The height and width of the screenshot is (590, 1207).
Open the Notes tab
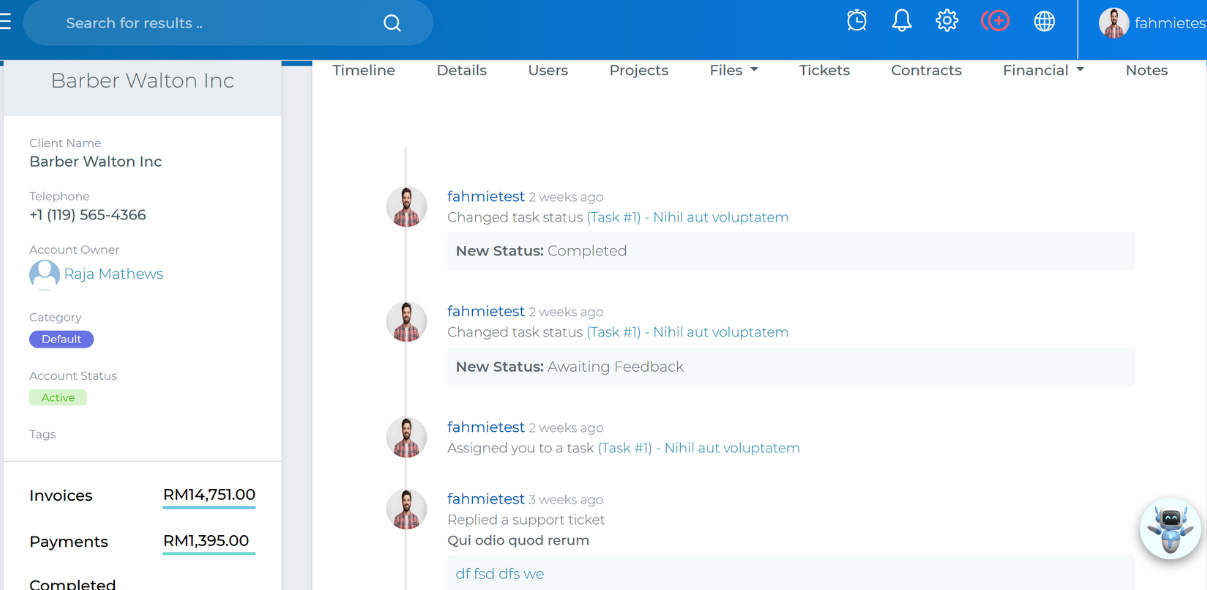(x=1147, y=70)
